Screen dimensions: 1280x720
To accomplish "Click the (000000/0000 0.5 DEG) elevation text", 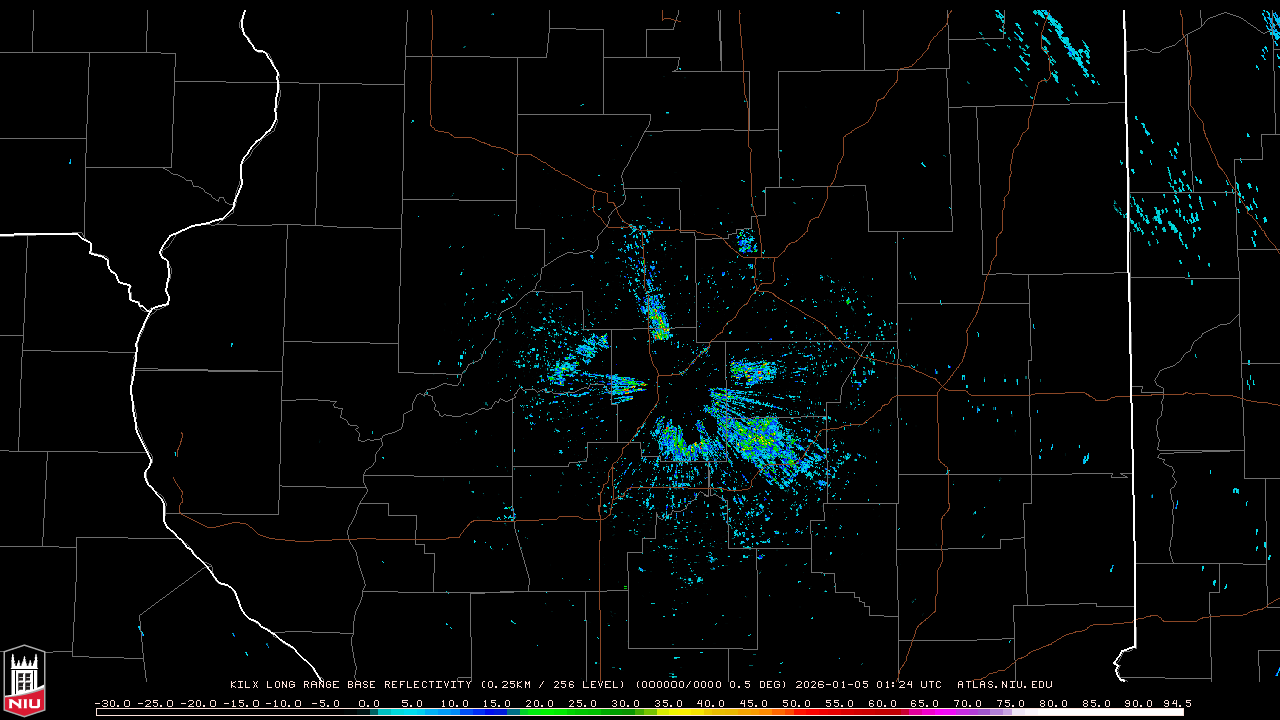I will (711, 685).
